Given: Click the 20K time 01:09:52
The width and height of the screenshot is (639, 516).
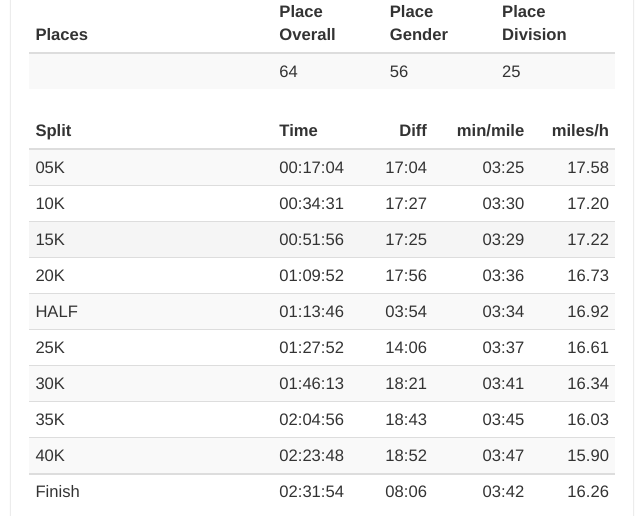Looking at the screenshot, I should point(311,276).
